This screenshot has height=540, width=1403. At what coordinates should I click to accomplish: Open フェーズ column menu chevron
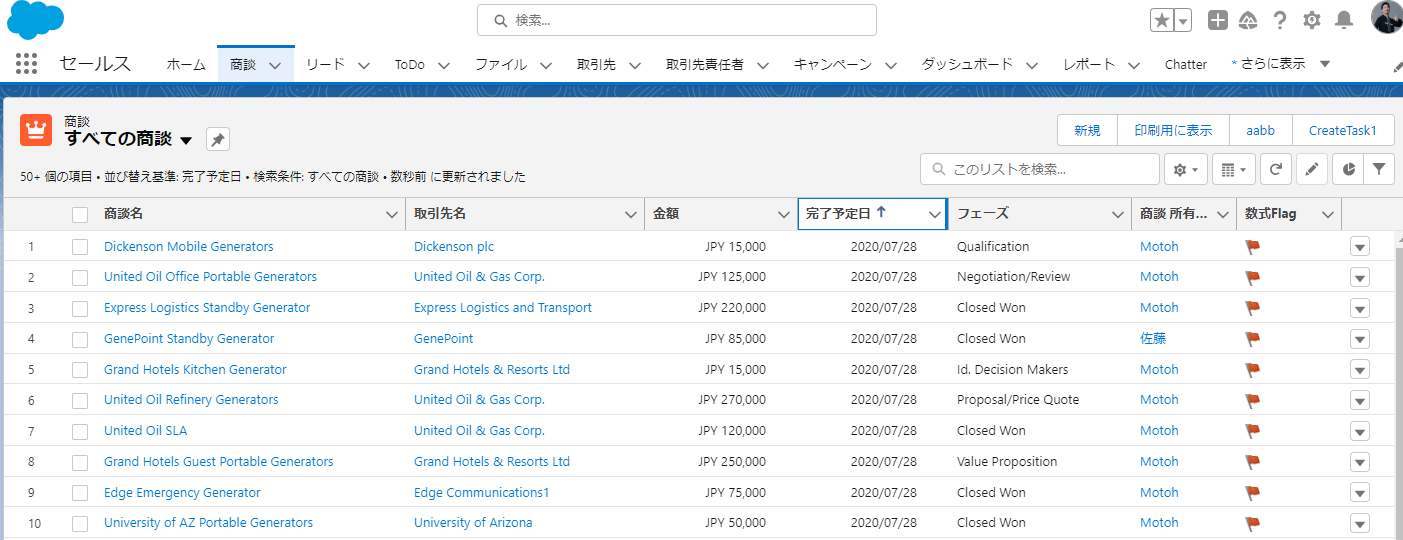coord(1118,214)
